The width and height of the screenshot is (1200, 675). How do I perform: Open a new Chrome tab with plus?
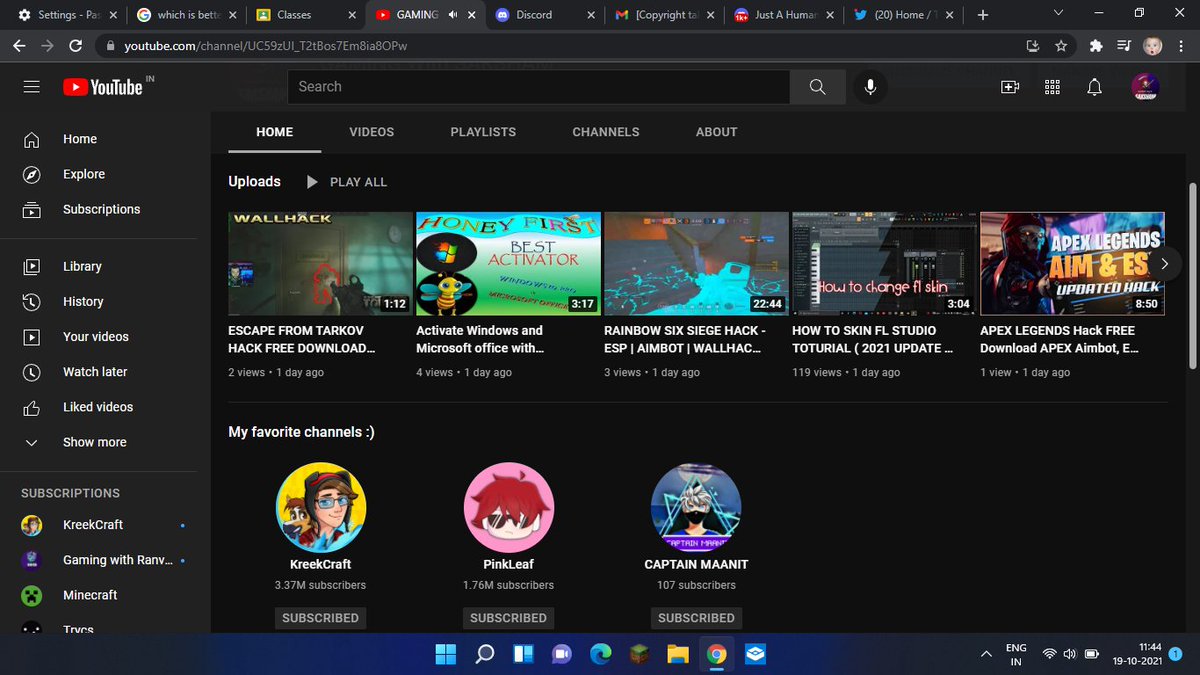point(983,15)
